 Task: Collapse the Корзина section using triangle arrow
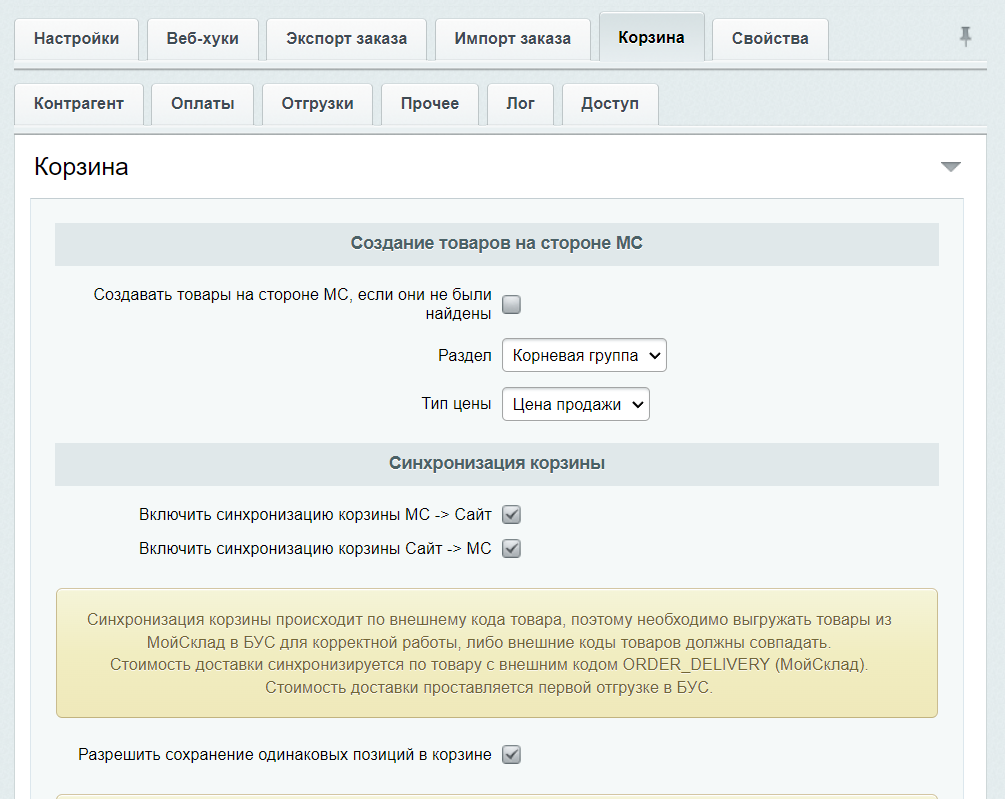point(950,167)
